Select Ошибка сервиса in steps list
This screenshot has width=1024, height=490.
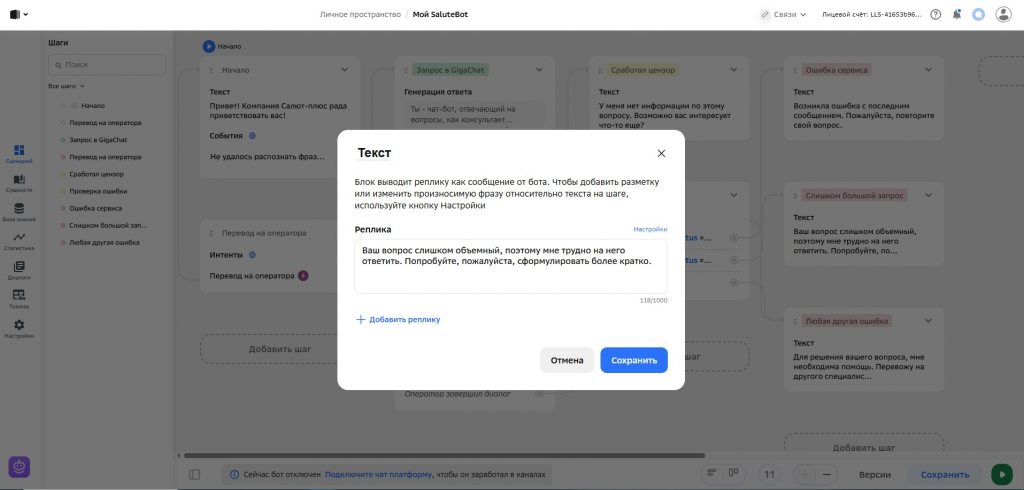click(x=95, y=208)
